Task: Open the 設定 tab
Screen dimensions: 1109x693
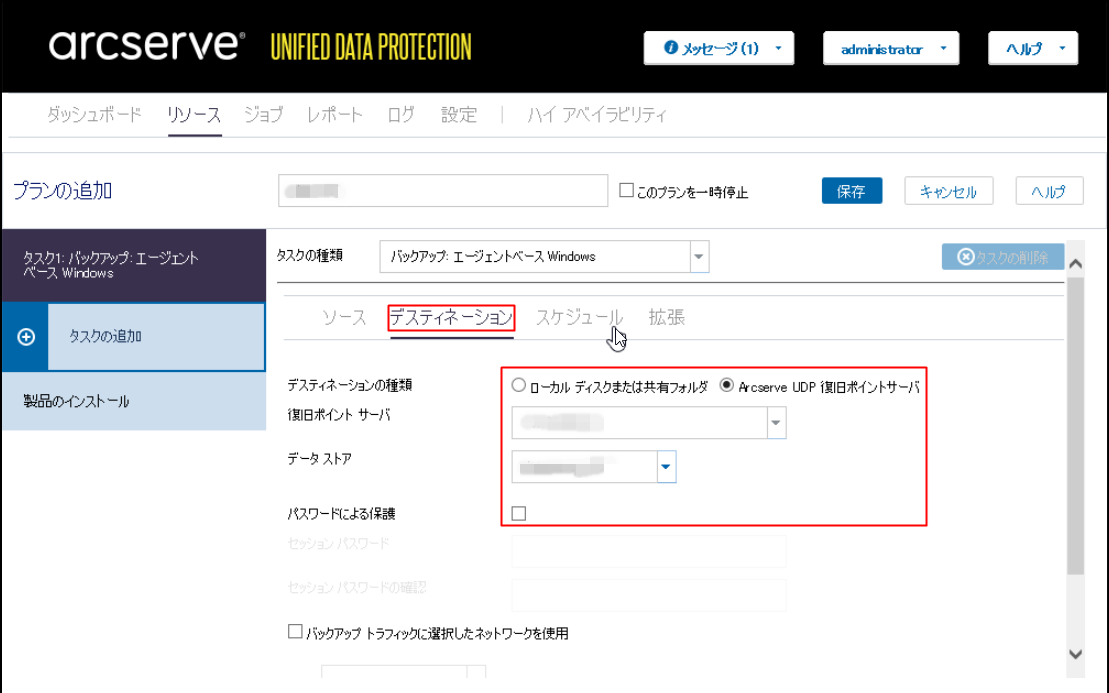Action: 459,115
